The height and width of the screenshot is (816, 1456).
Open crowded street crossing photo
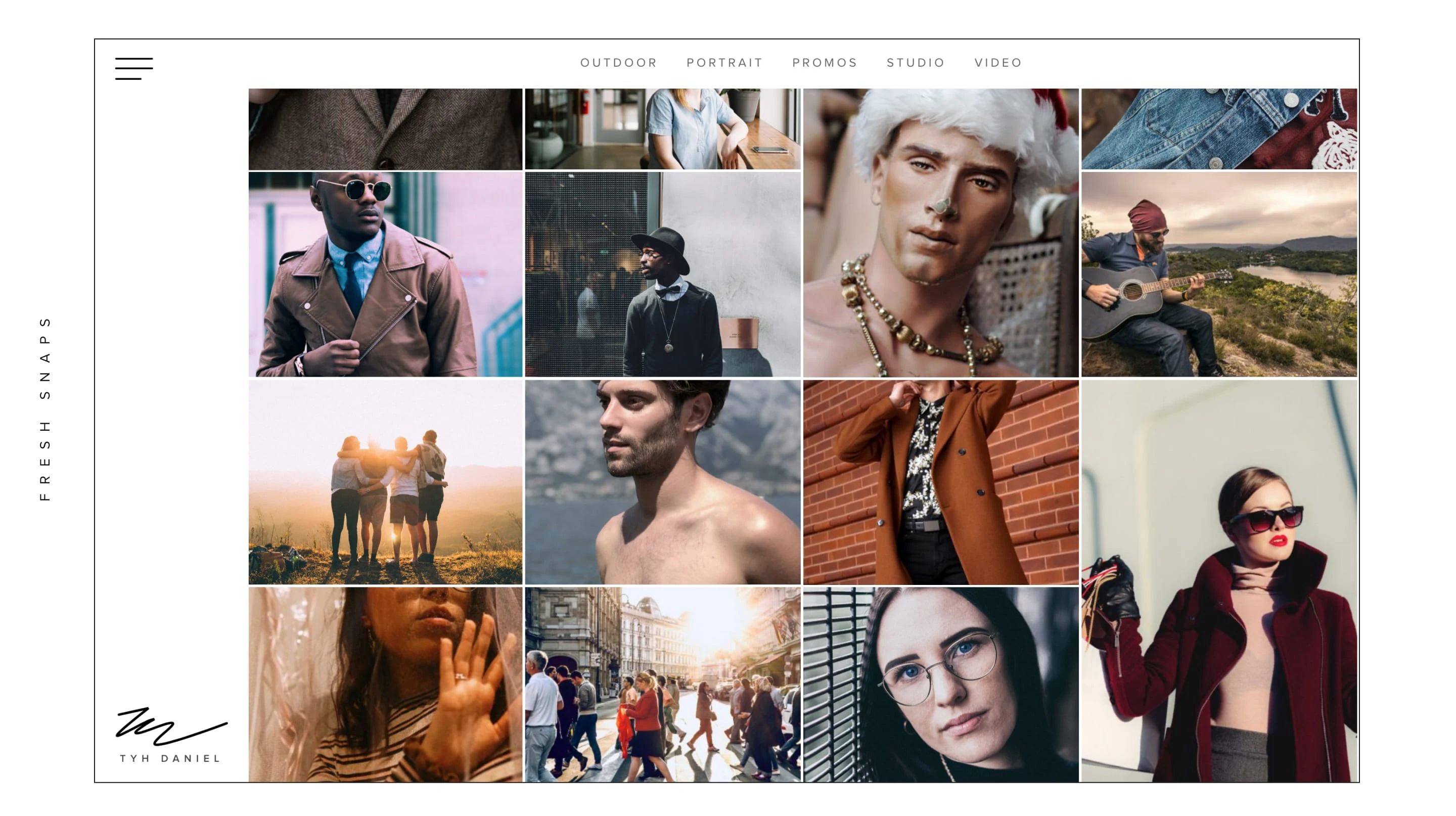pyautogui.click(x=662, y=684)
